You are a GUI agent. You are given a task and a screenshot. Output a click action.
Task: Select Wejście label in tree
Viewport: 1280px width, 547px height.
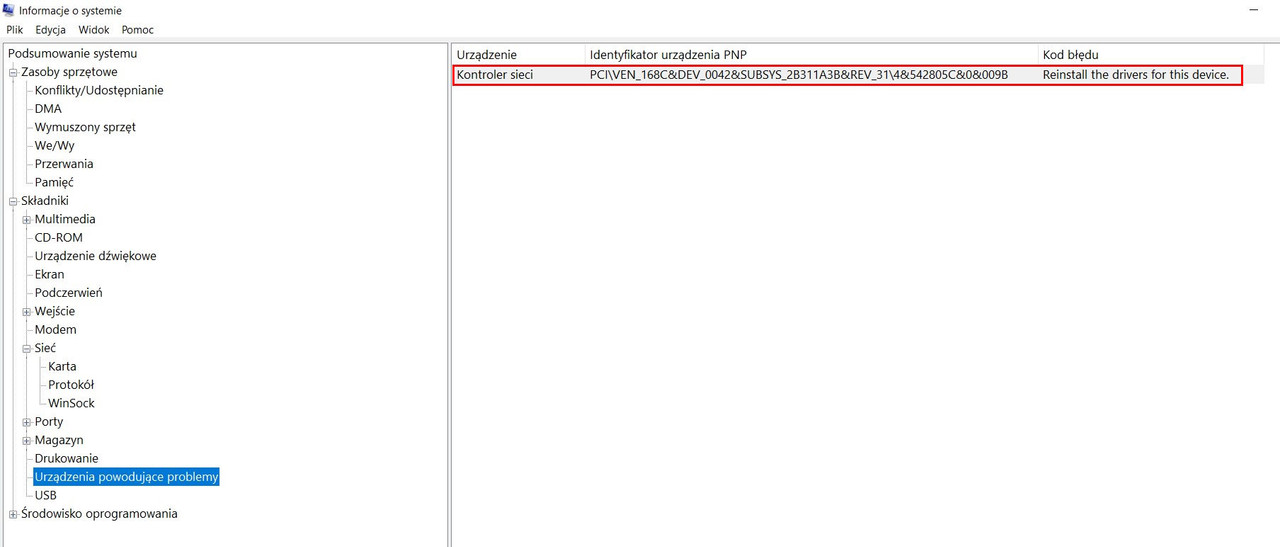click(55, 311)
